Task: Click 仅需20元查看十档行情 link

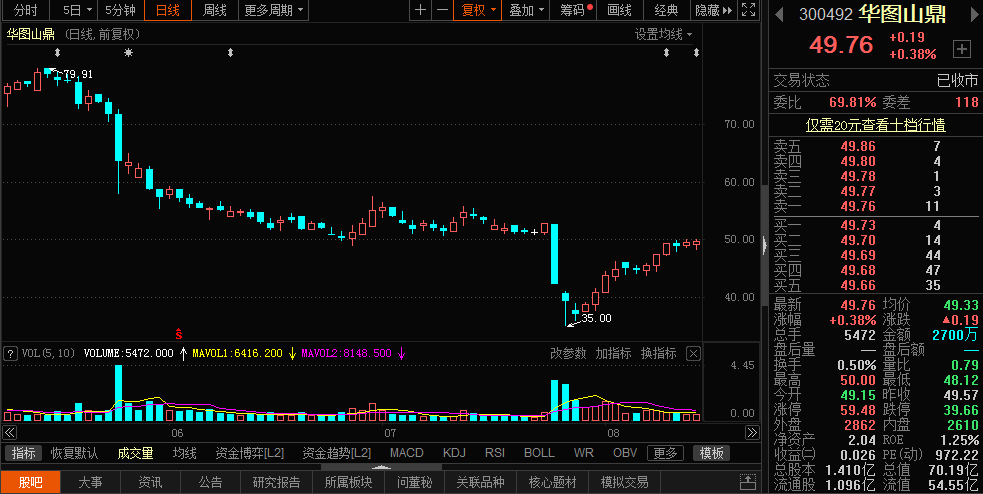Action: tap(875, 125)
